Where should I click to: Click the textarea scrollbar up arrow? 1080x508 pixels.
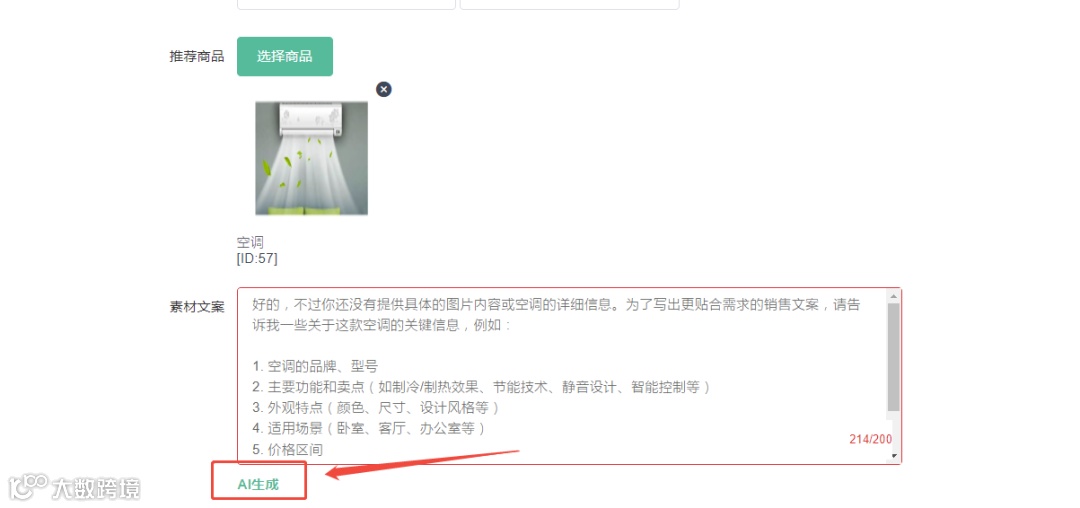[893, 297]
